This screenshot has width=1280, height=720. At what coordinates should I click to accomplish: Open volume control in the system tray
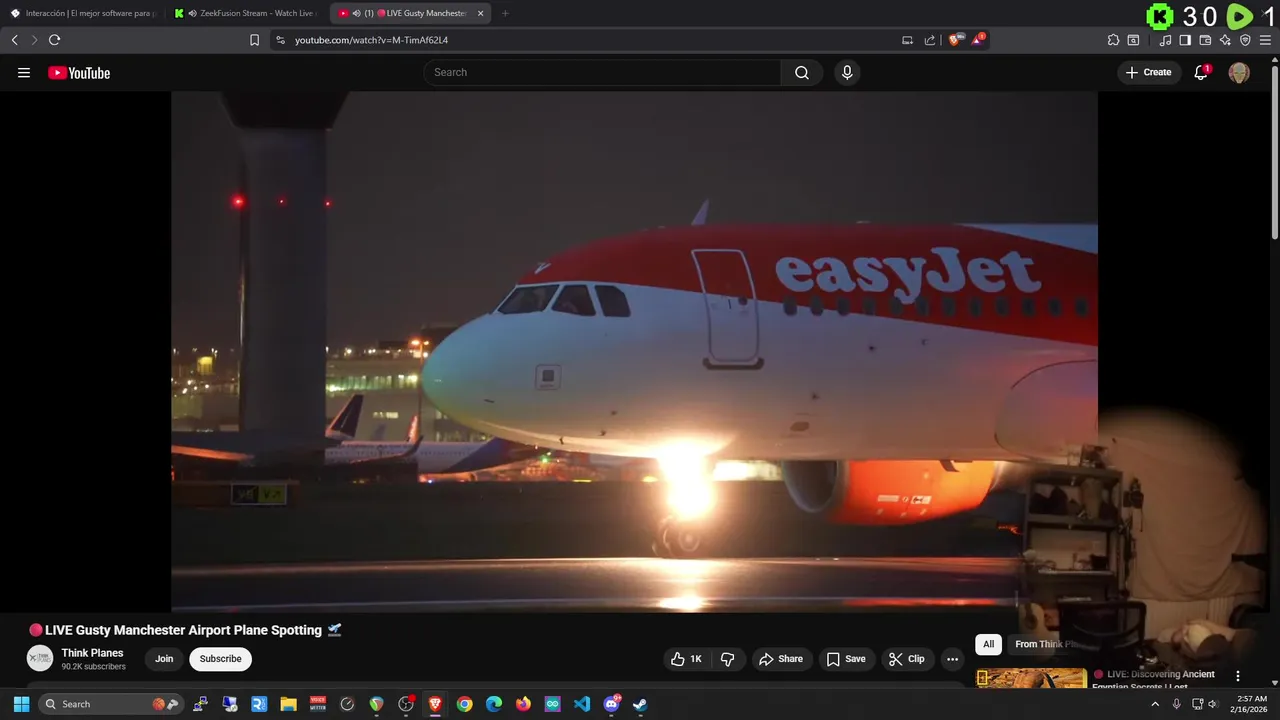tap(1214, 704)
